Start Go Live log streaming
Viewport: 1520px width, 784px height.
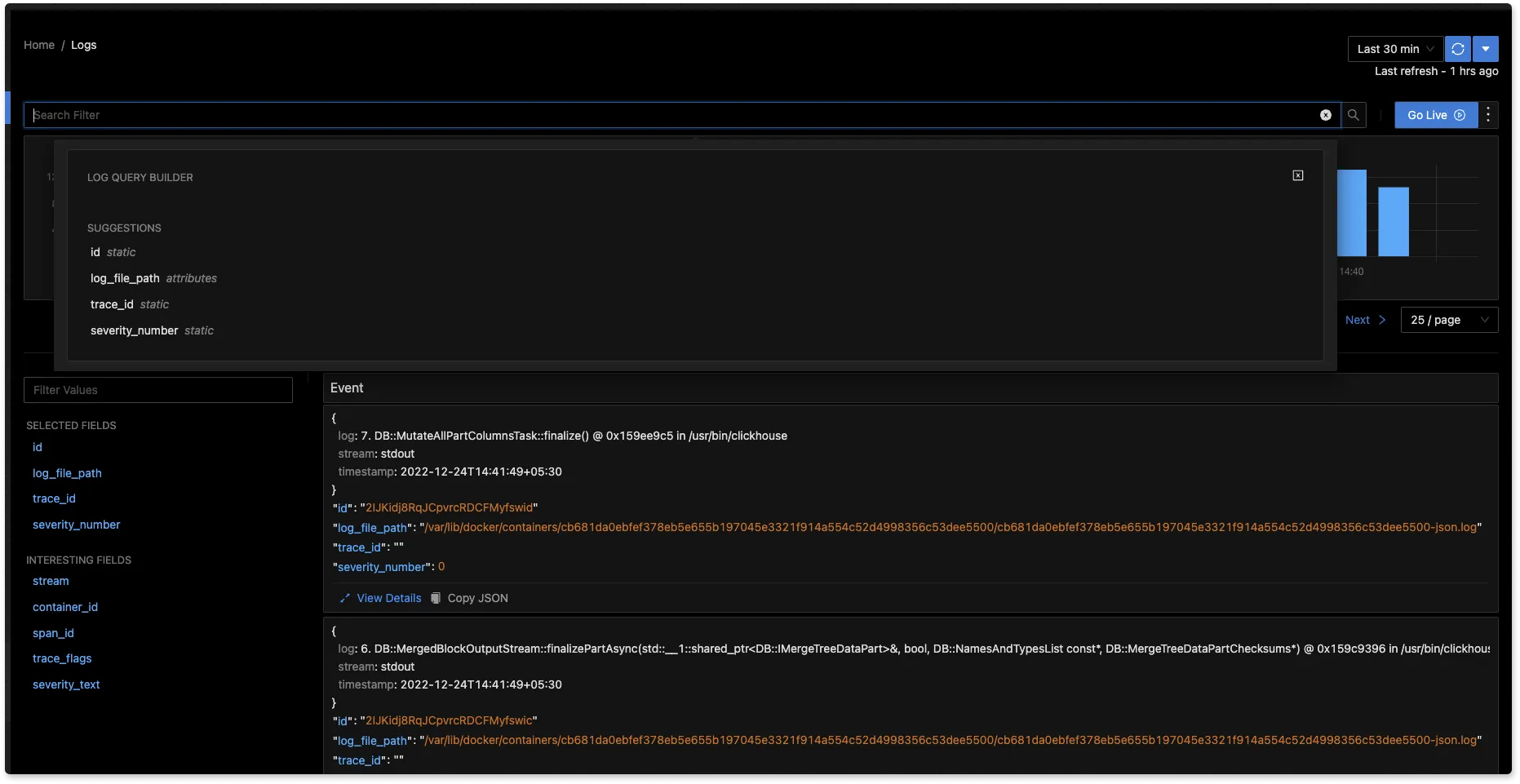pos(1436,115)
